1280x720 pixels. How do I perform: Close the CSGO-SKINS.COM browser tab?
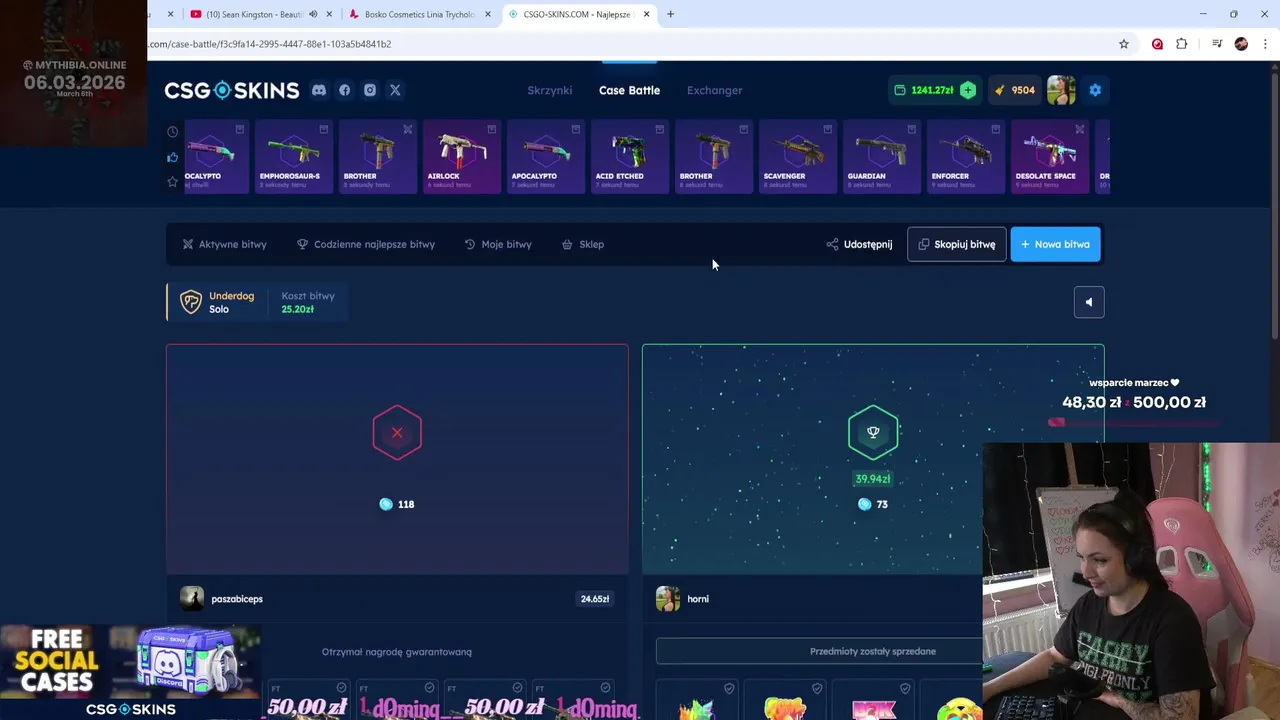tap(647, 14)
